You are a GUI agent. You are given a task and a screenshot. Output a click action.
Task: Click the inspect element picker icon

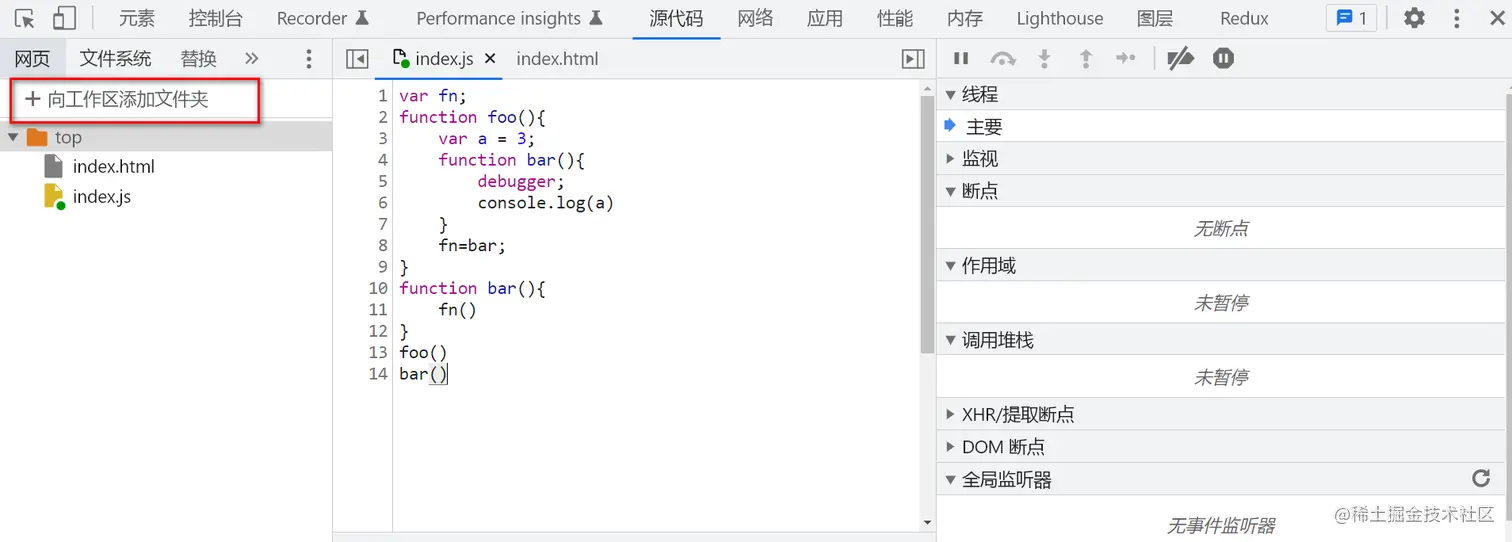25,18
